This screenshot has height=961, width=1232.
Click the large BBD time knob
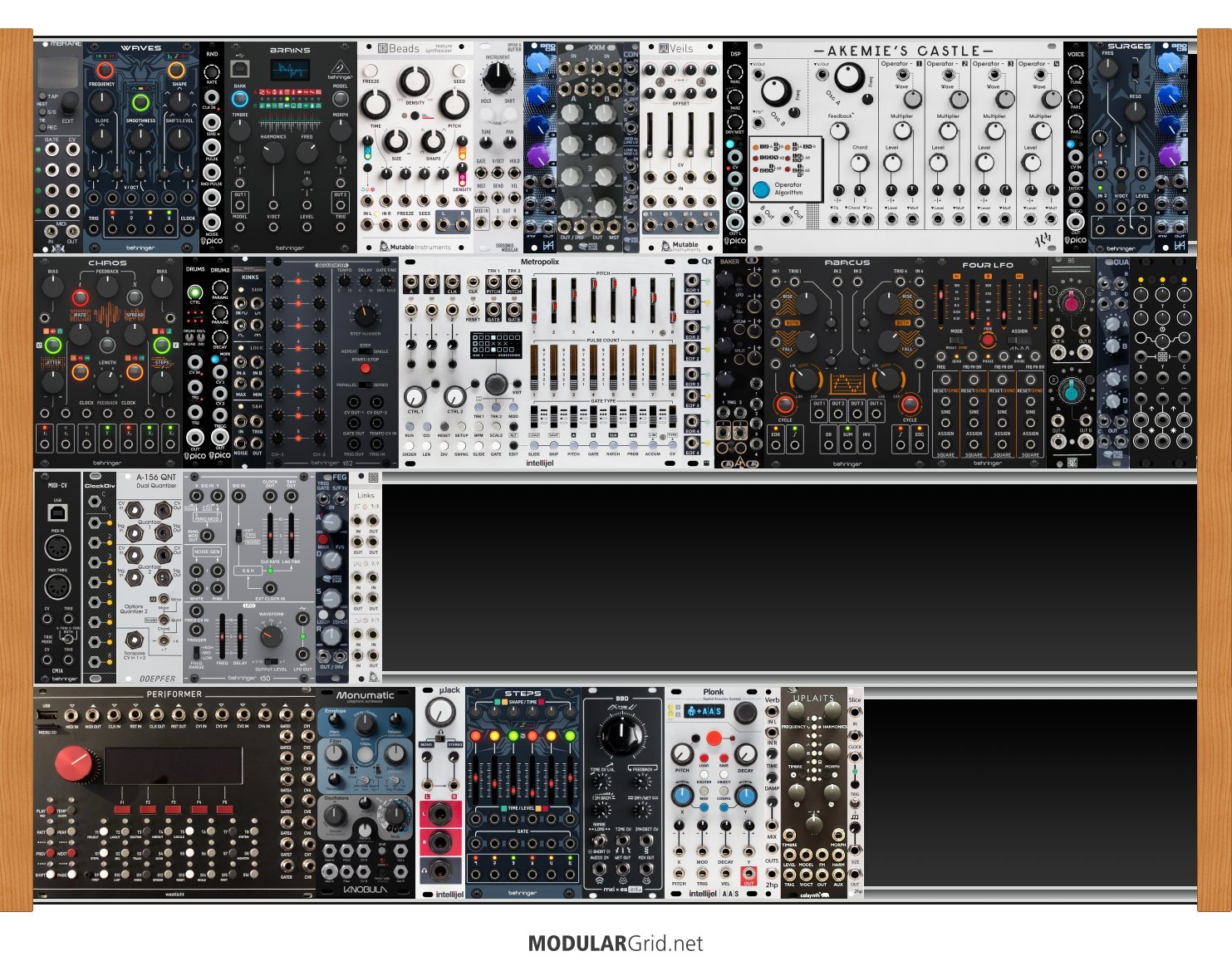pos(622,734)
